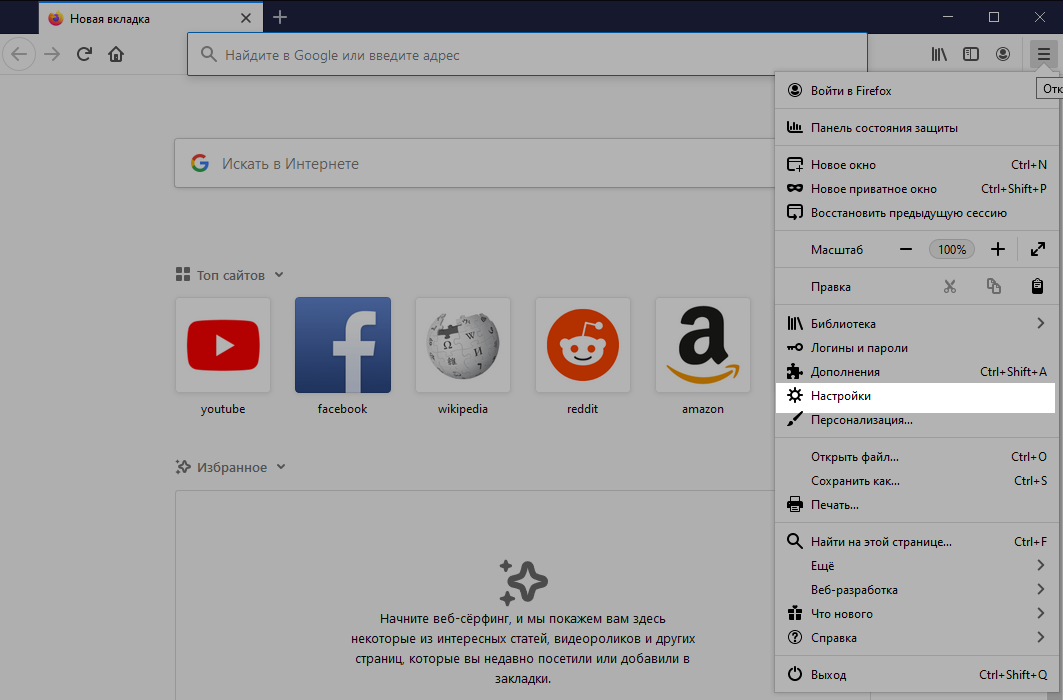The width and height of the screenshot is (1063, 700).
Task: Minimize the Firefox window
Action: (x=948, y=17)
